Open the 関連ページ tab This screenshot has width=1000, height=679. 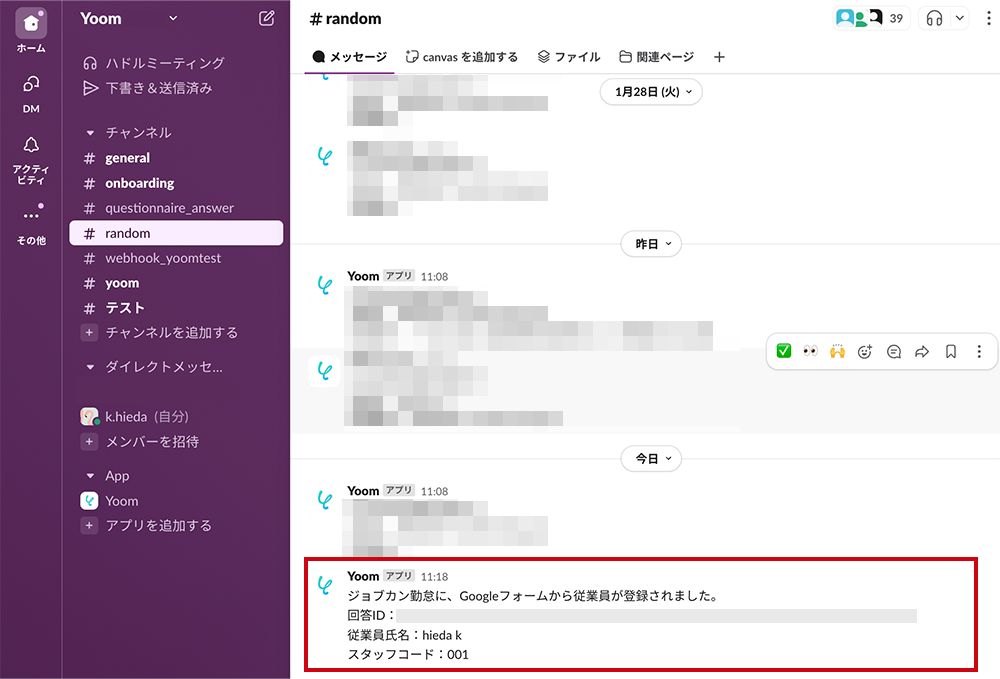click(656, 57)
